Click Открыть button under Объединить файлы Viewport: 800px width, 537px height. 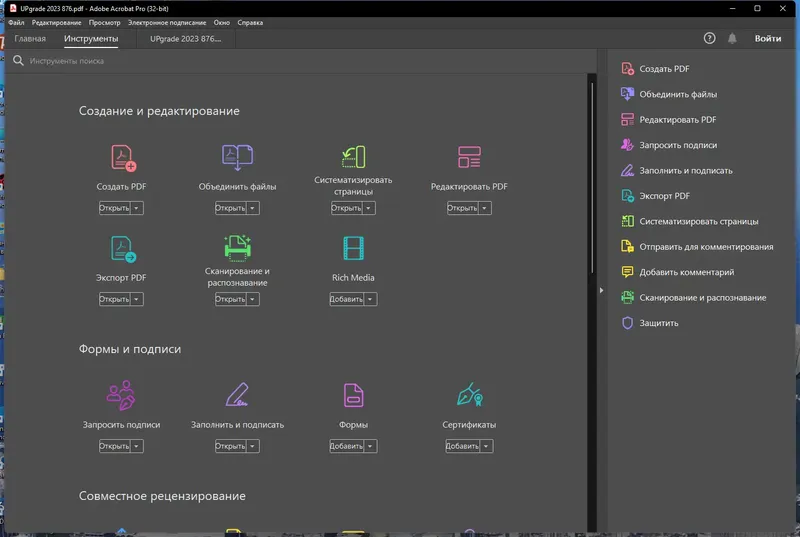(231, 208)
